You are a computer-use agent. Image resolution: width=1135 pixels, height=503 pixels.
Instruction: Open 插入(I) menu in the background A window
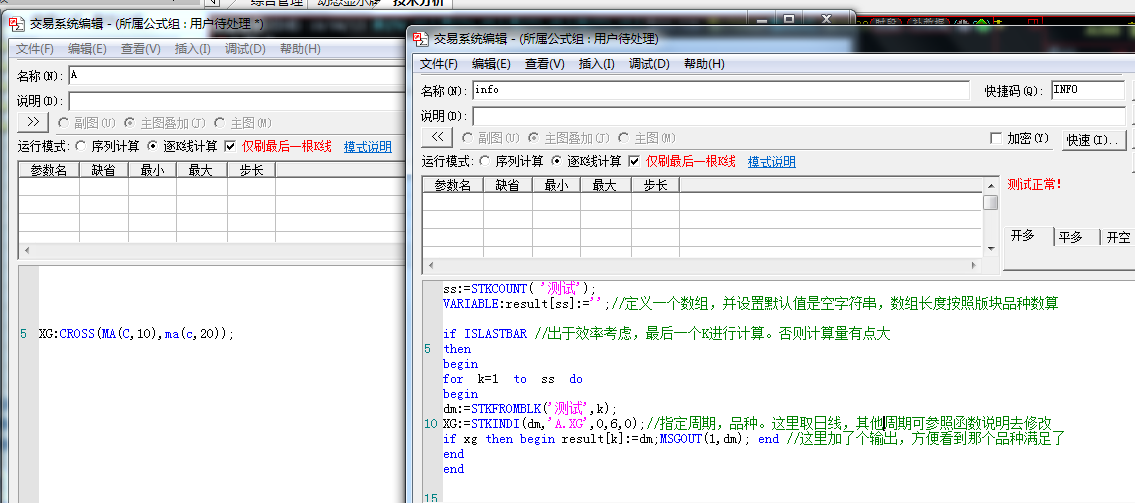193,49
